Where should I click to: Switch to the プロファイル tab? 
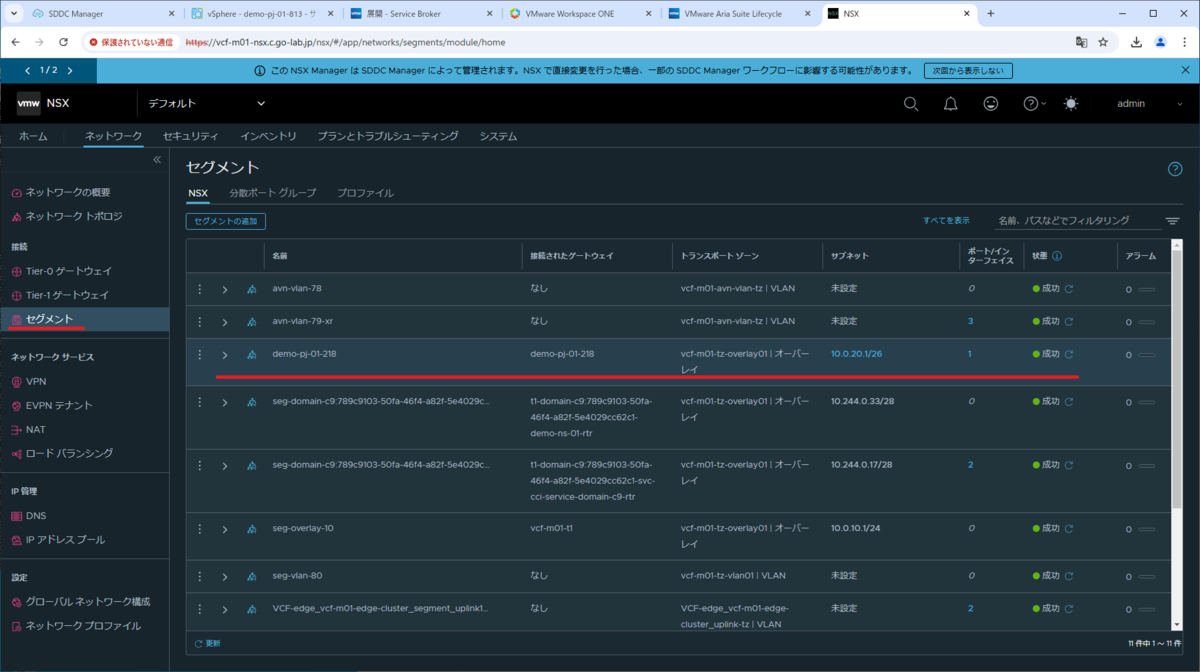tap(365, 193)
